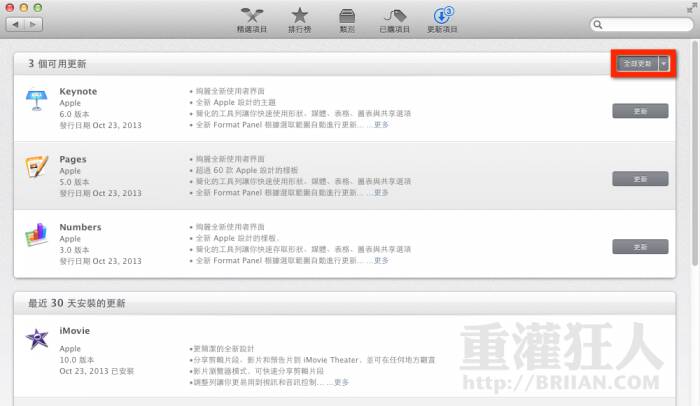This screenshot has height=406, width=700.
Task: Open the Numbers app title
Action: point(80,227)
